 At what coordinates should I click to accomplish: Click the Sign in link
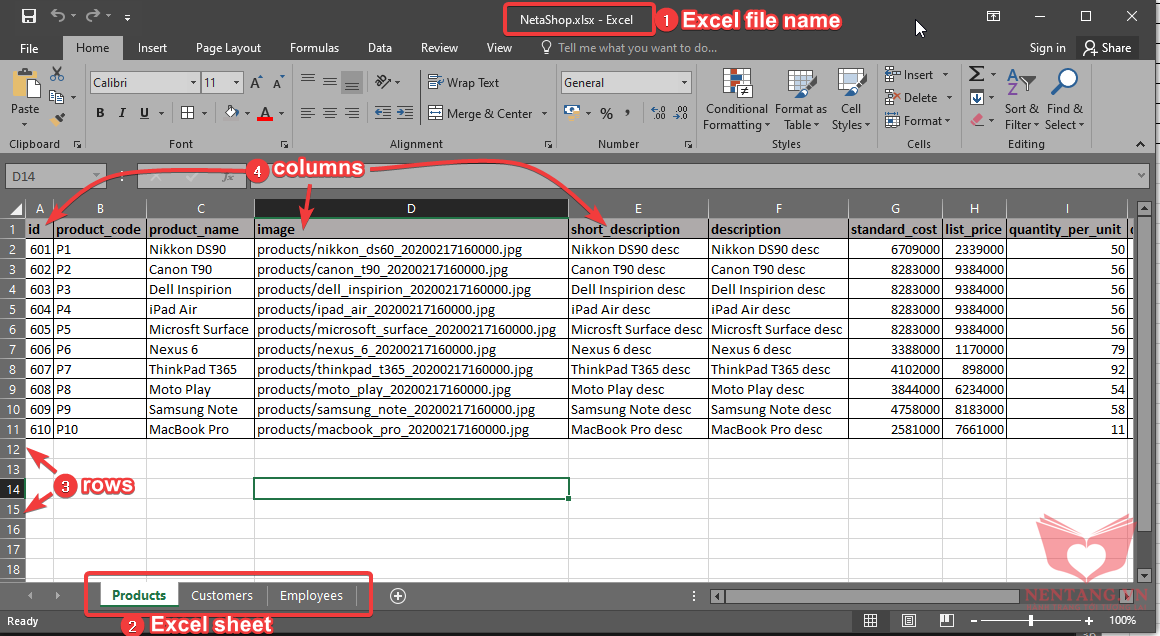(x=1047, y=48)
